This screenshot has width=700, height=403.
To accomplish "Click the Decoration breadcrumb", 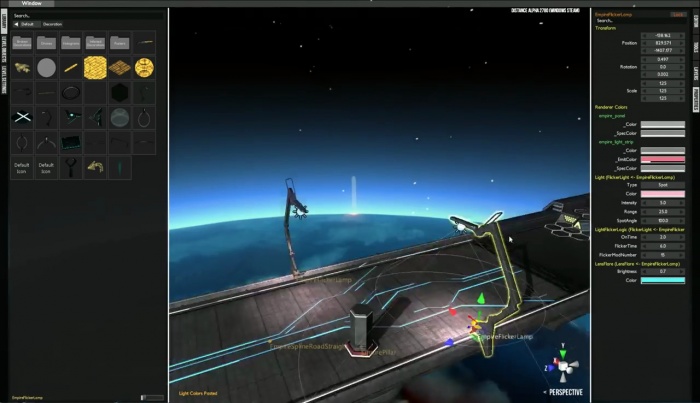I will (52, 24).
